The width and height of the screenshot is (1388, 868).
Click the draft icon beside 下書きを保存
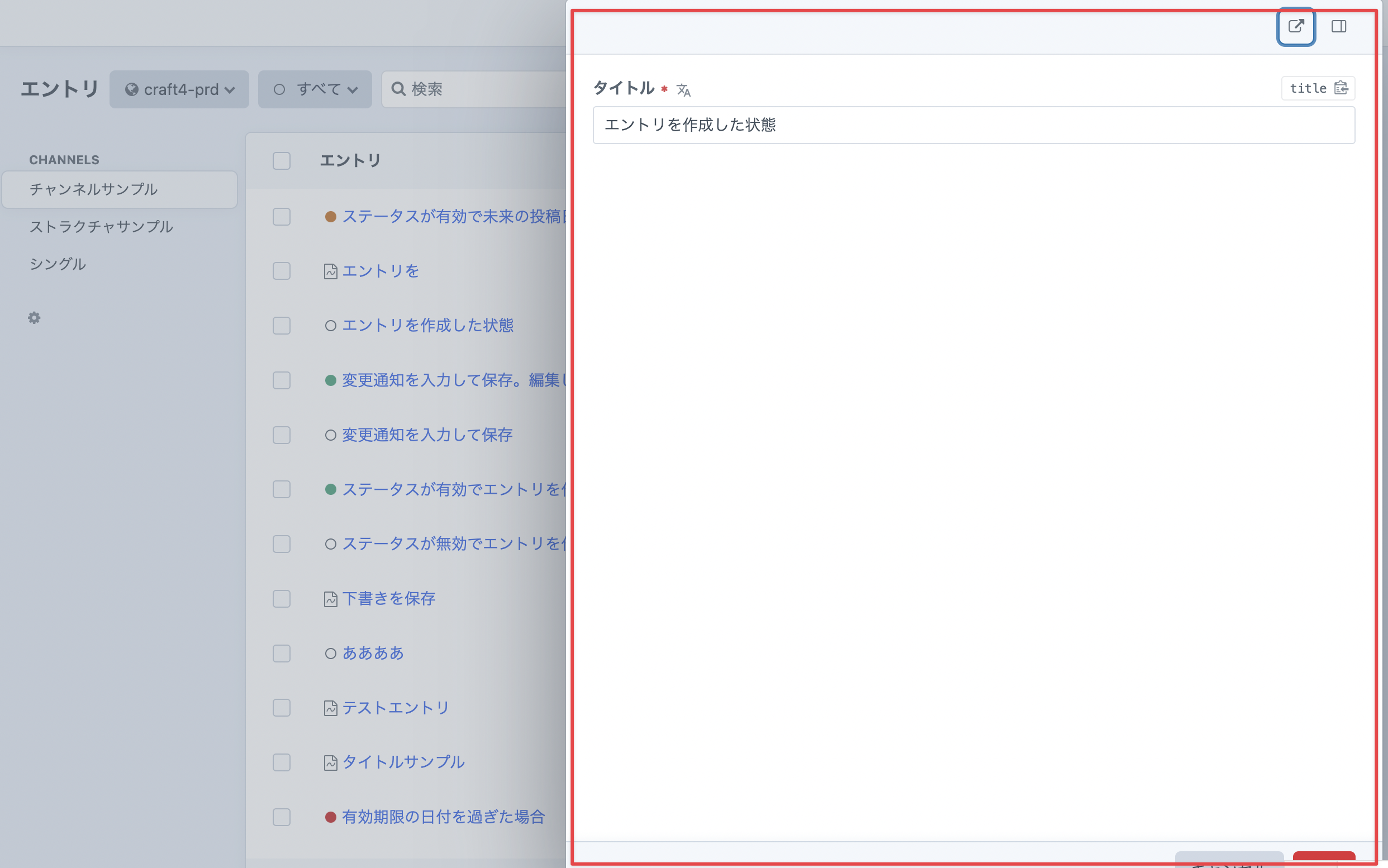click(330, 599)
